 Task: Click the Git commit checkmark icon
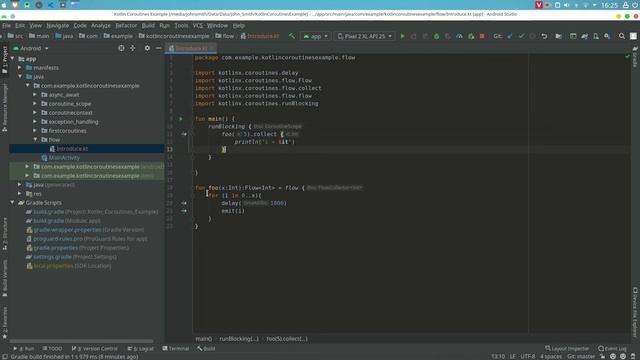521,36
